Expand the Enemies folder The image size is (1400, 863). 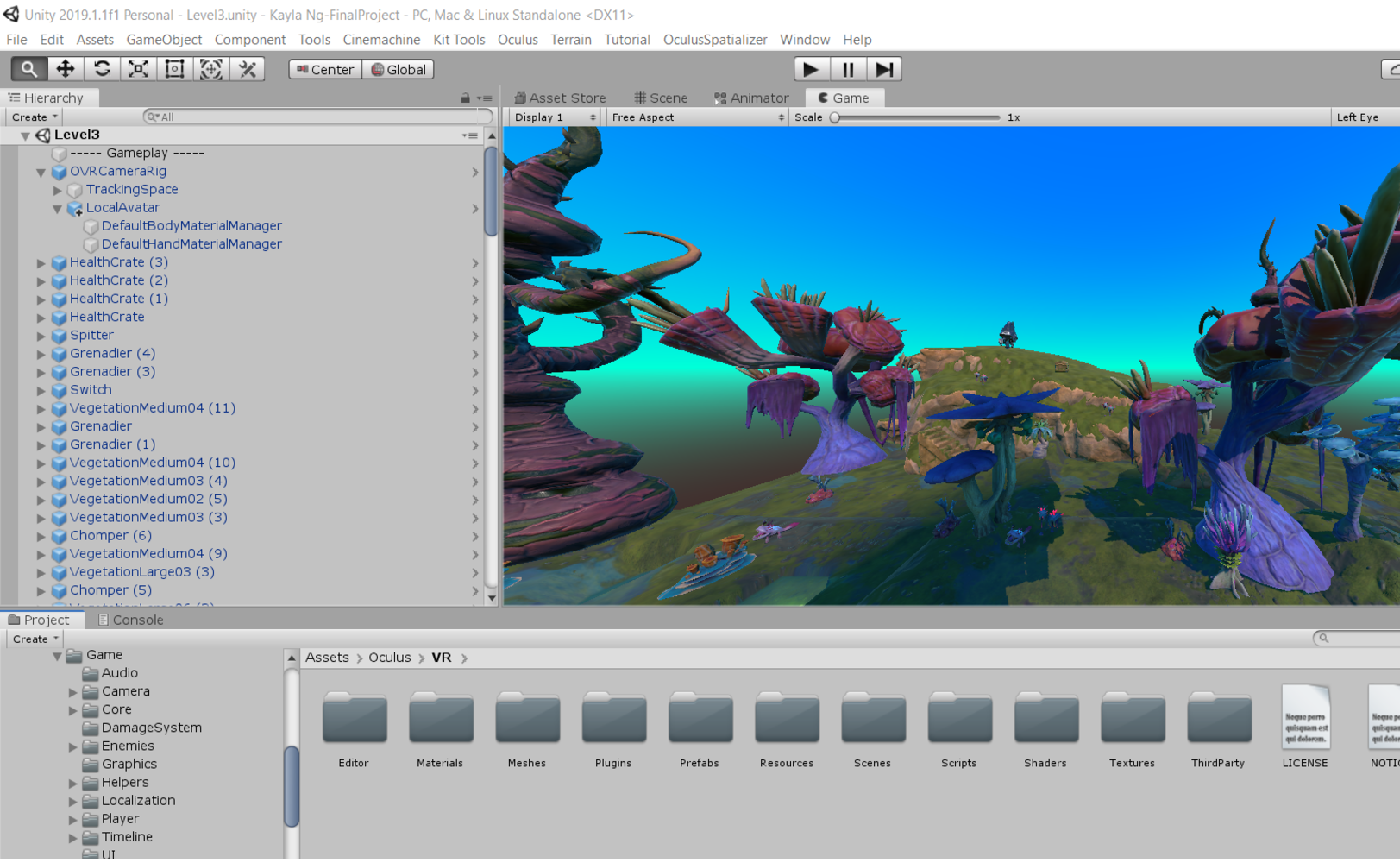click(x=73, y=746)
